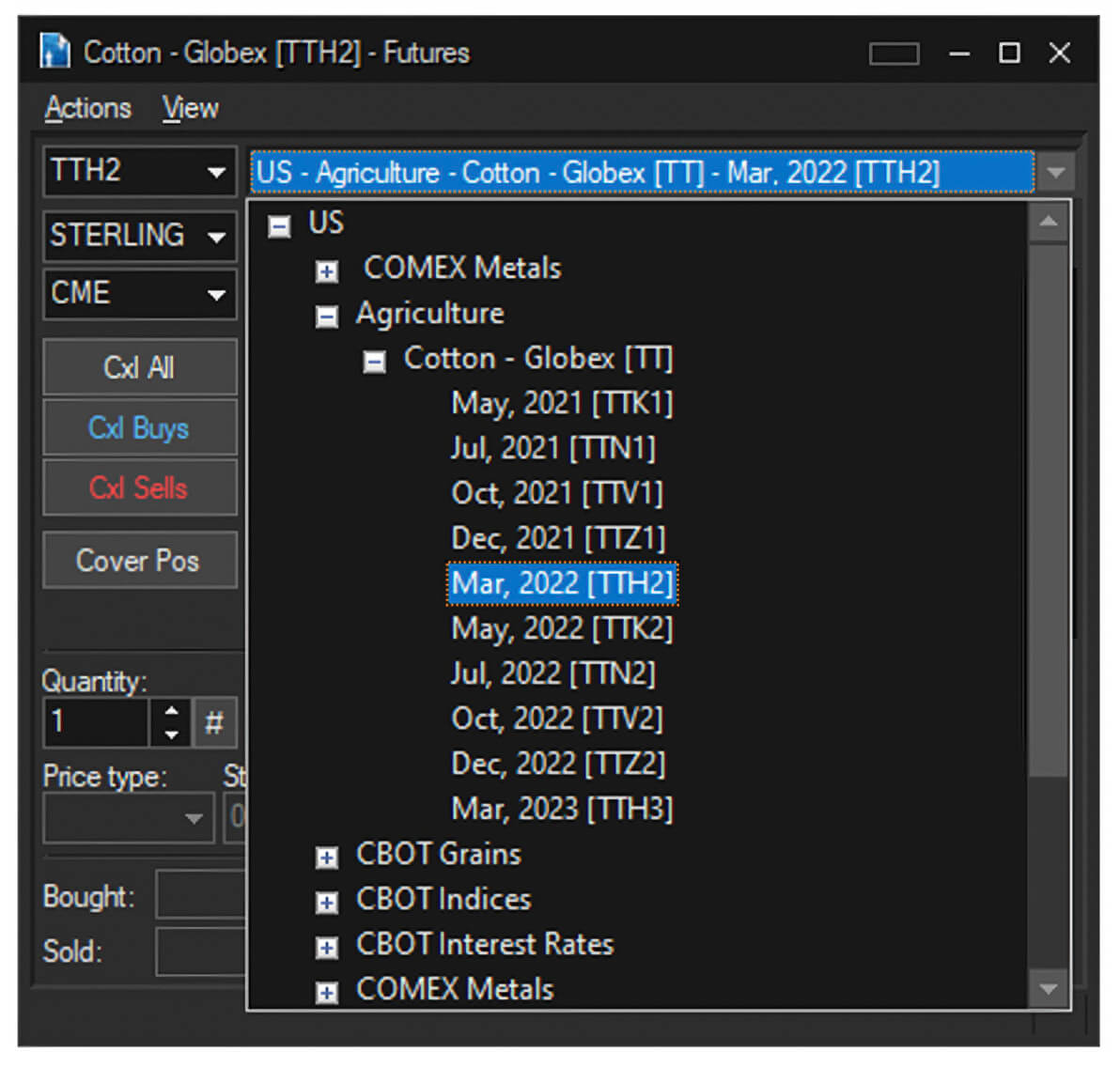Click the Agriculture label in the tree
Screen dimensions: 1120x1067
point(430,314)
